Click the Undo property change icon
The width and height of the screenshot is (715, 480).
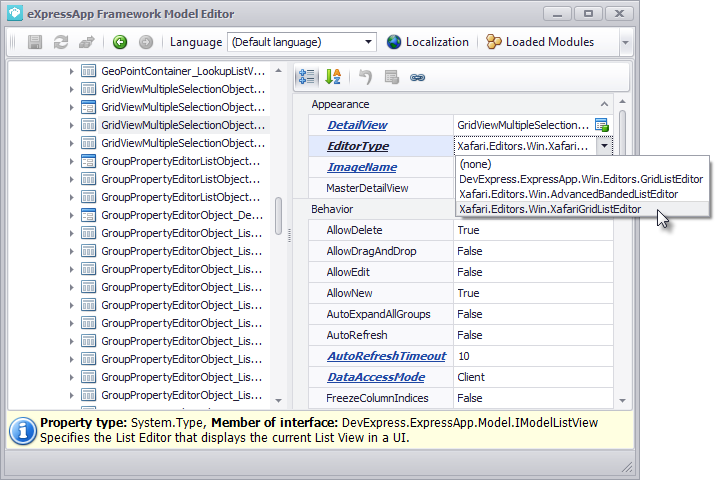365,77
